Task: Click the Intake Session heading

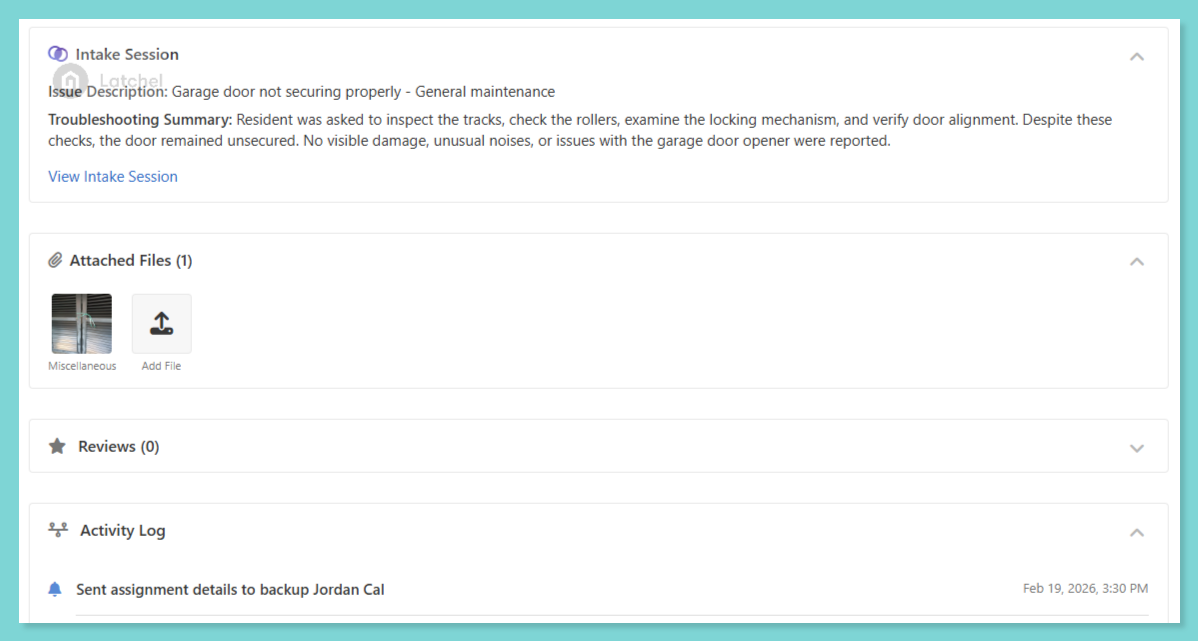Action: [127, 54]
